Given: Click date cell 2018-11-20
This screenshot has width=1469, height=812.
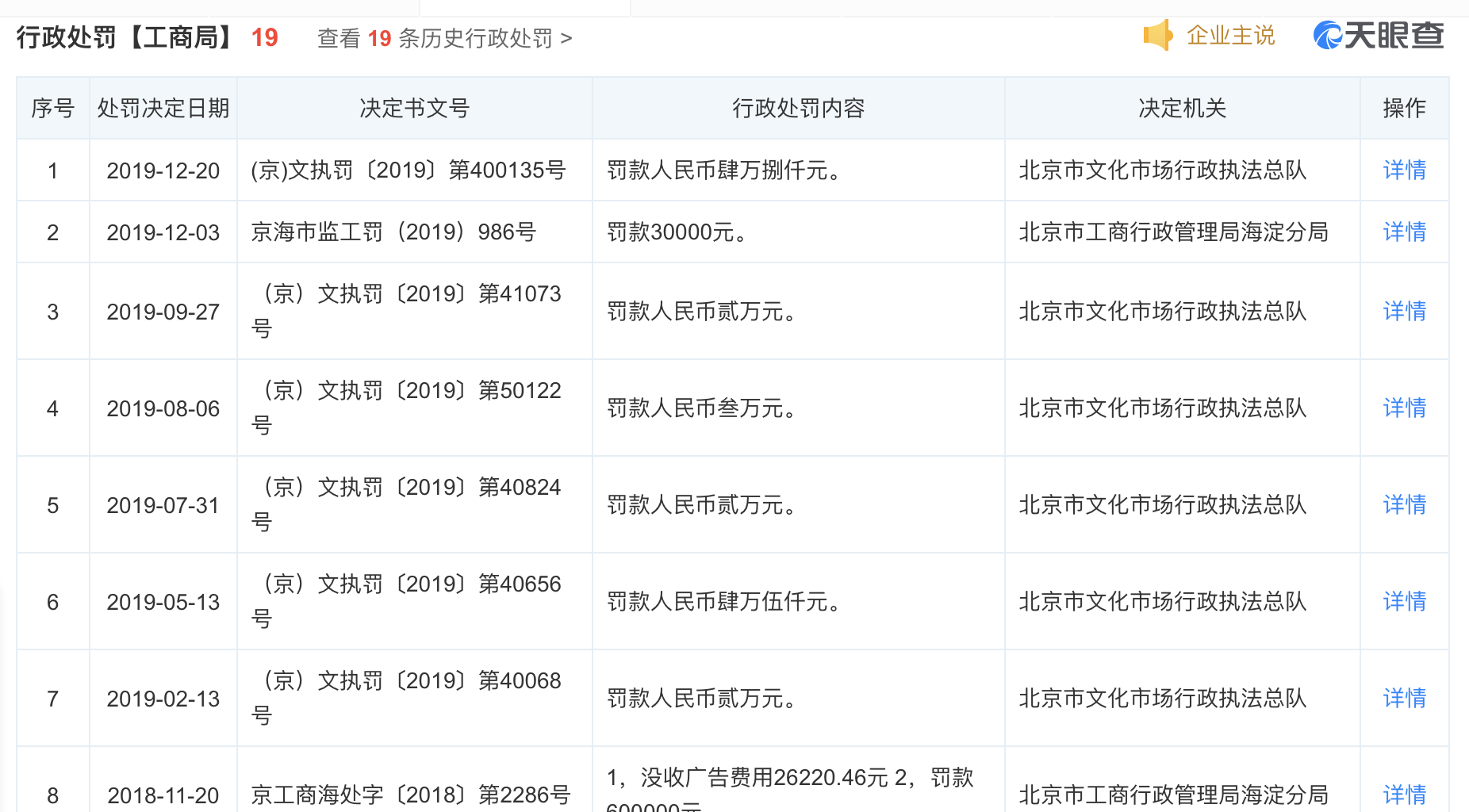Looking at the screenshot, I should point(163,795).
